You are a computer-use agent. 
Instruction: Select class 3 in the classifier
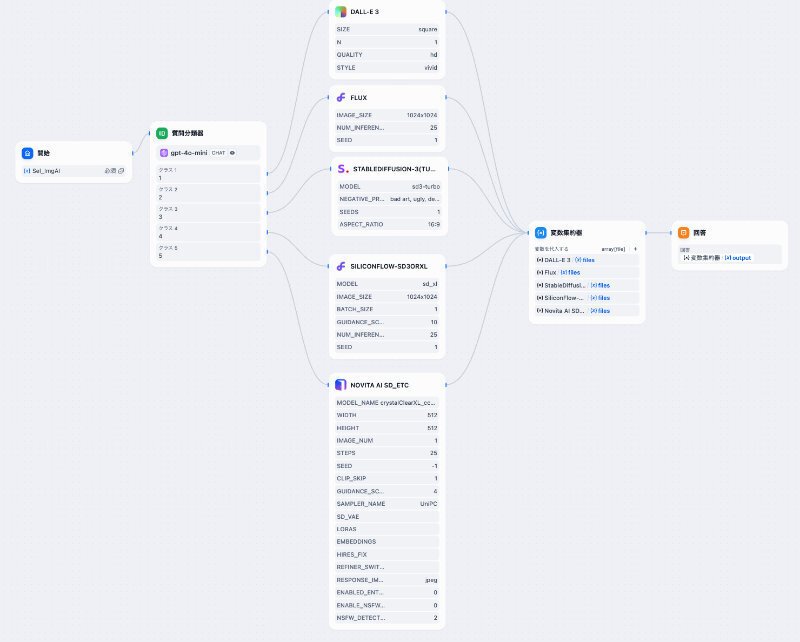pos(208,213)
